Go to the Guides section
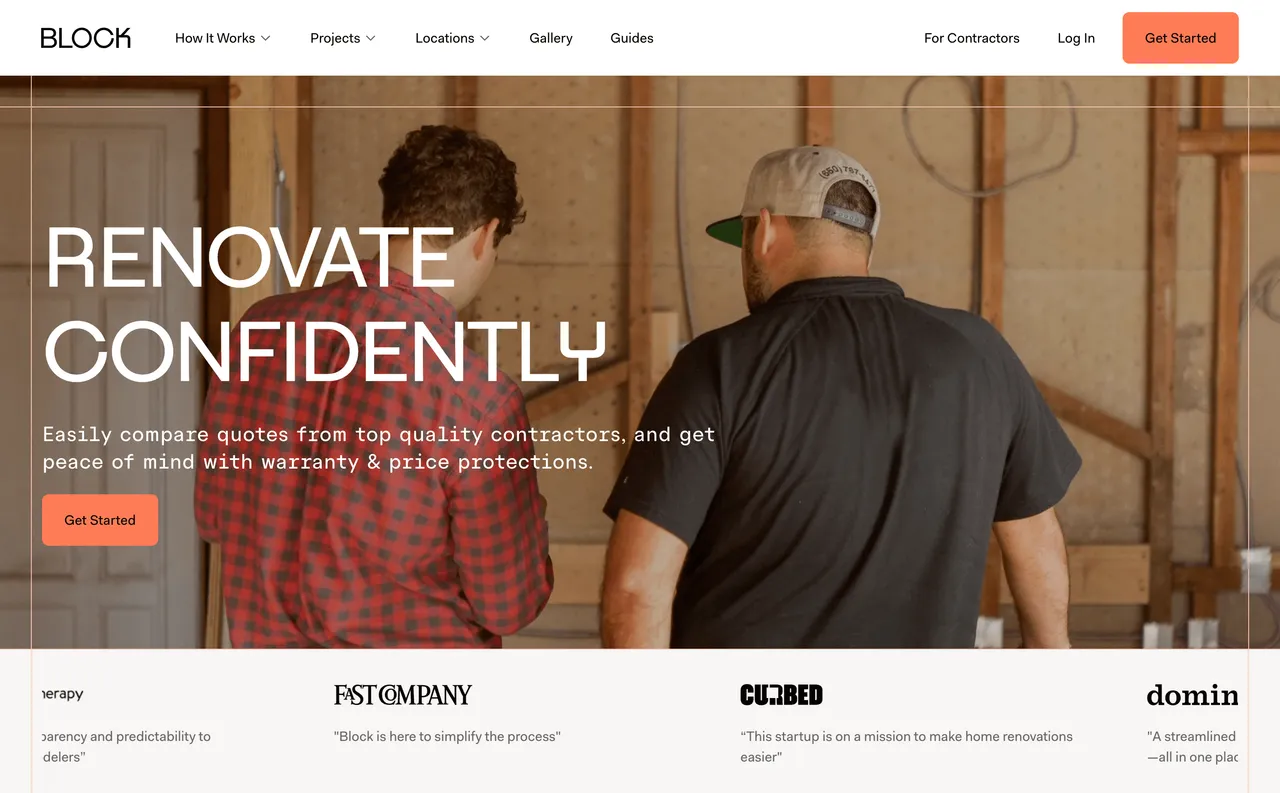The width and height of the screenshot is (1280, 793). coord(632,38)
